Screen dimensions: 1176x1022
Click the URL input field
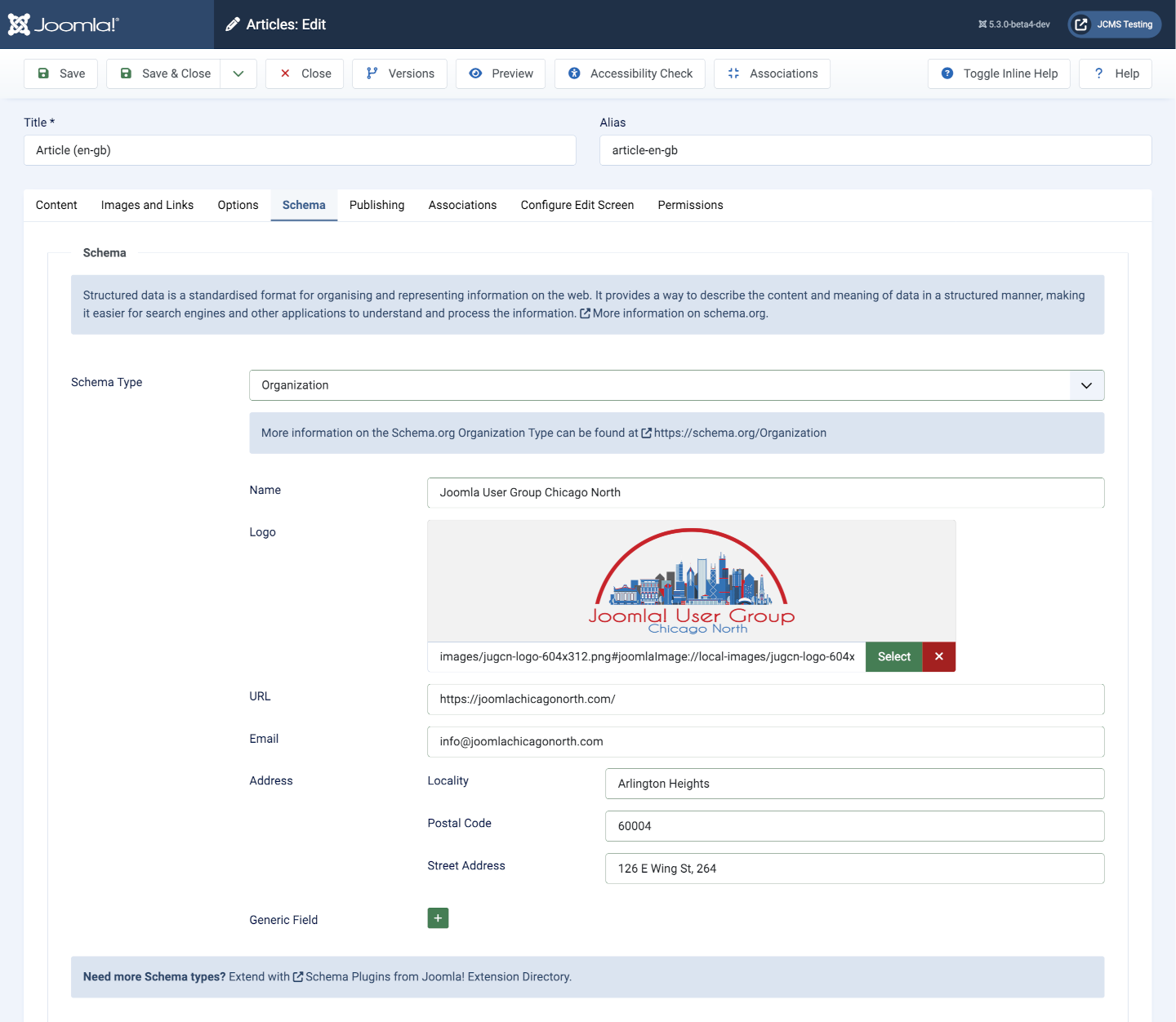click(x=765, y=700)
